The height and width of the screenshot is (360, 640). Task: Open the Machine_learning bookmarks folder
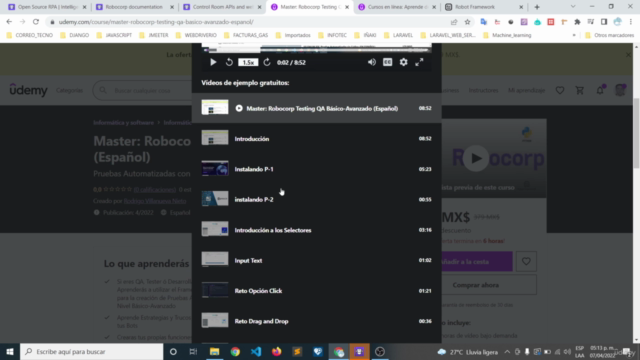[507, 36]
